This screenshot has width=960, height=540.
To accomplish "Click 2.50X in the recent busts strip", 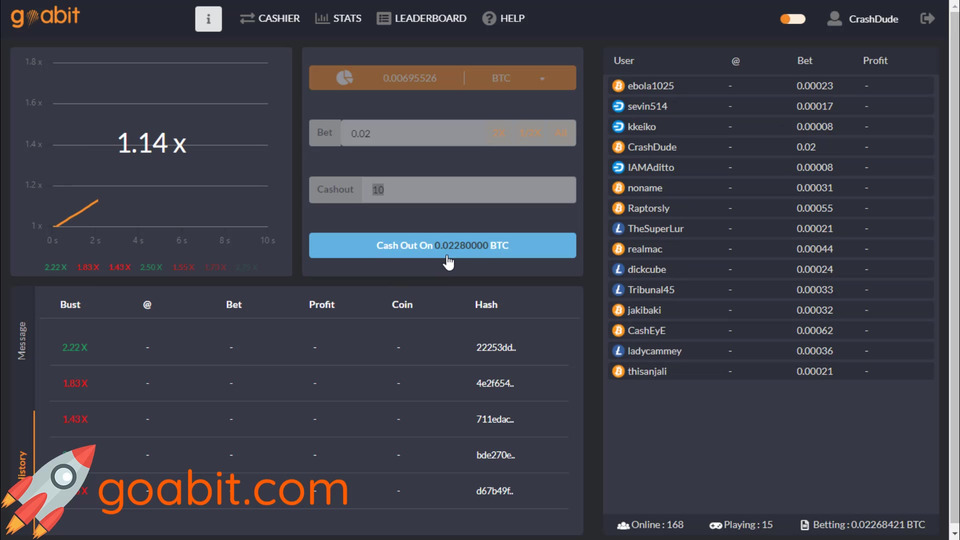I will coord(151,268).
